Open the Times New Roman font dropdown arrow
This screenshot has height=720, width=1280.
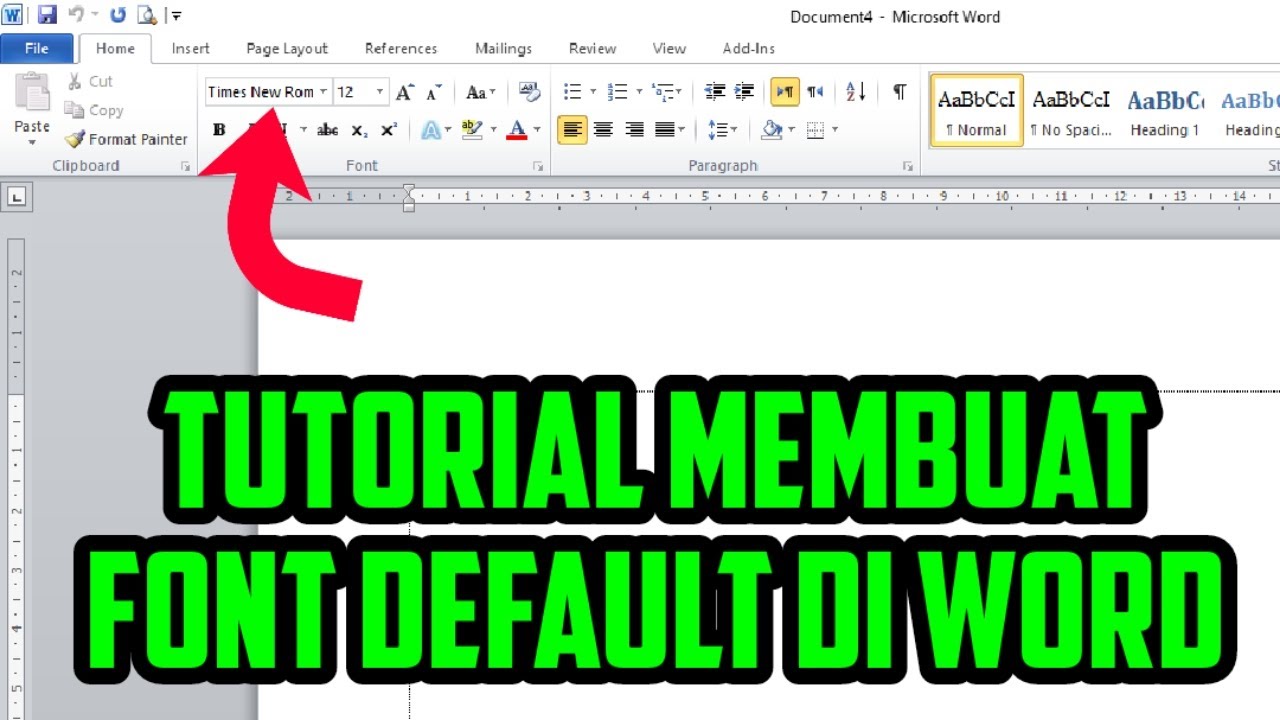coord(323,92)
